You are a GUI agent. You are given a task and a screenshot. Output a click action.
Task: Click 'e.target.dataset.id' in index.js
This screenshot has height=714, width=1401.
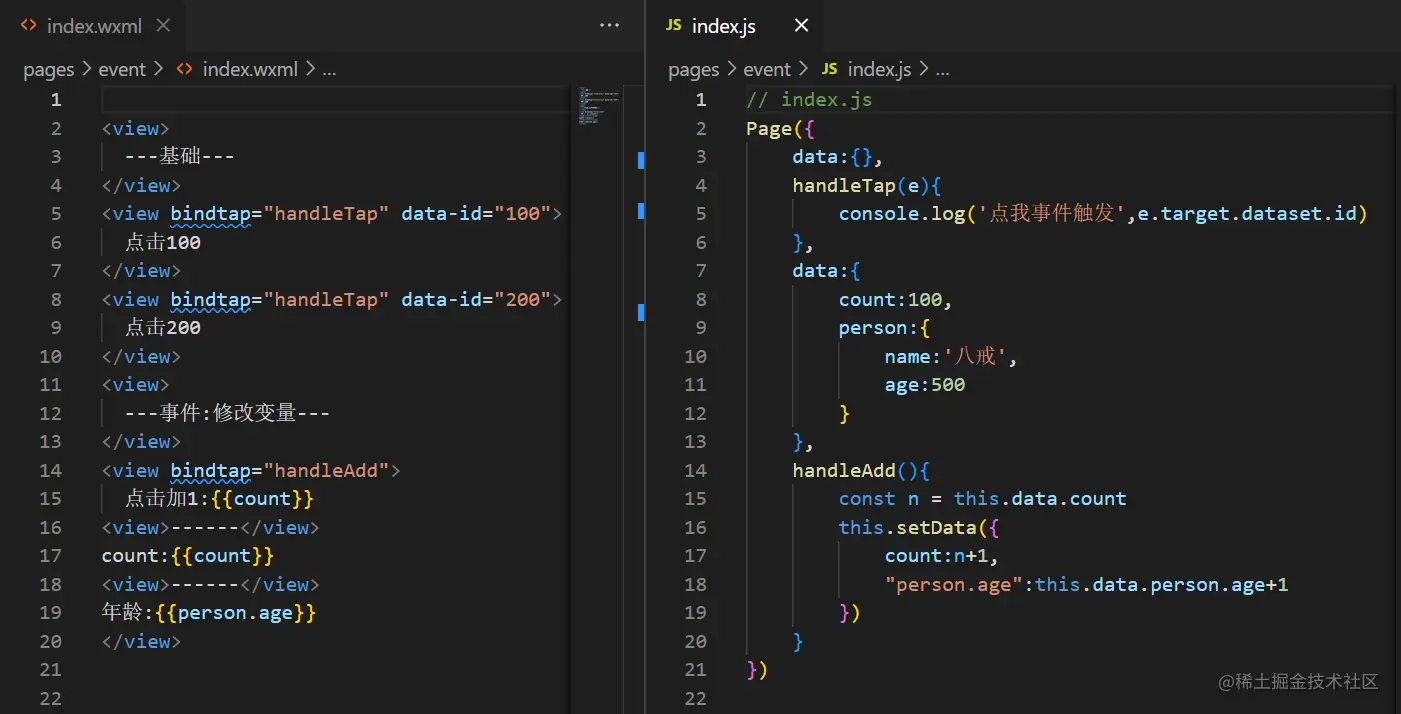(x=1245, y=213)
